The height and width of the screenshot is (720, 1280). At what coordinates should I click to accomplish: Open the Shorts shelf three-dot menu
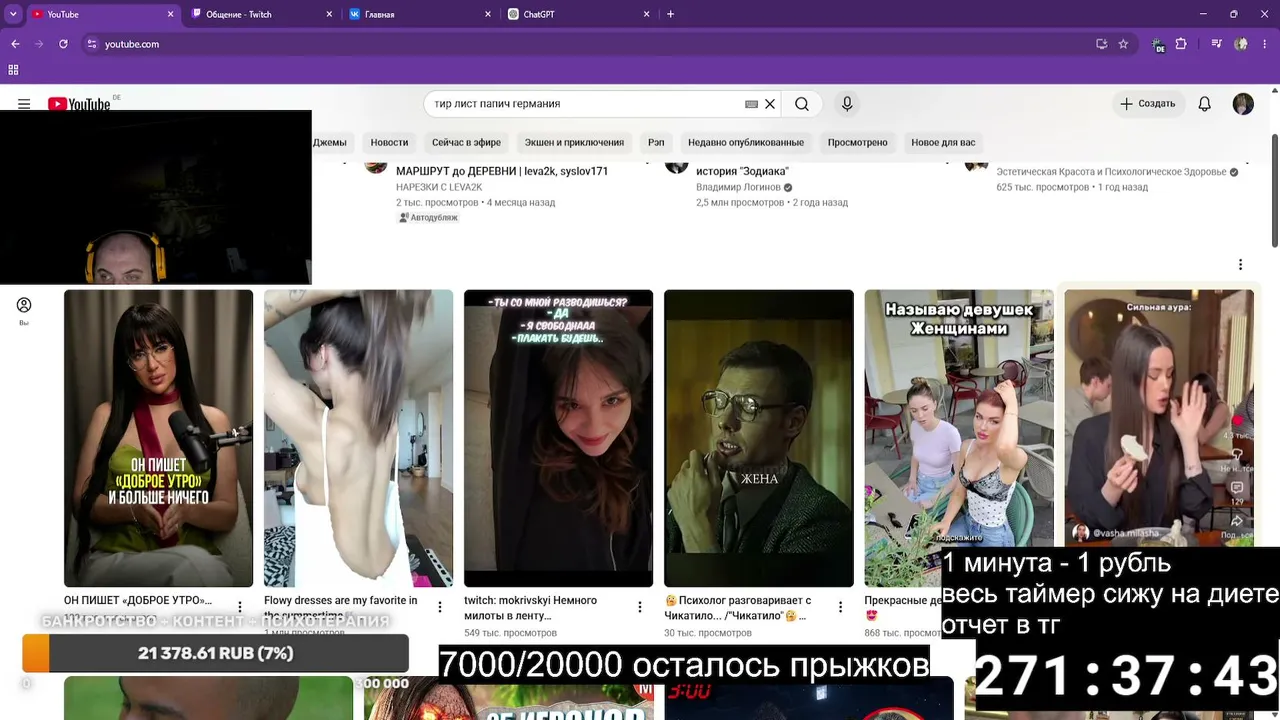pos(1240,265)
